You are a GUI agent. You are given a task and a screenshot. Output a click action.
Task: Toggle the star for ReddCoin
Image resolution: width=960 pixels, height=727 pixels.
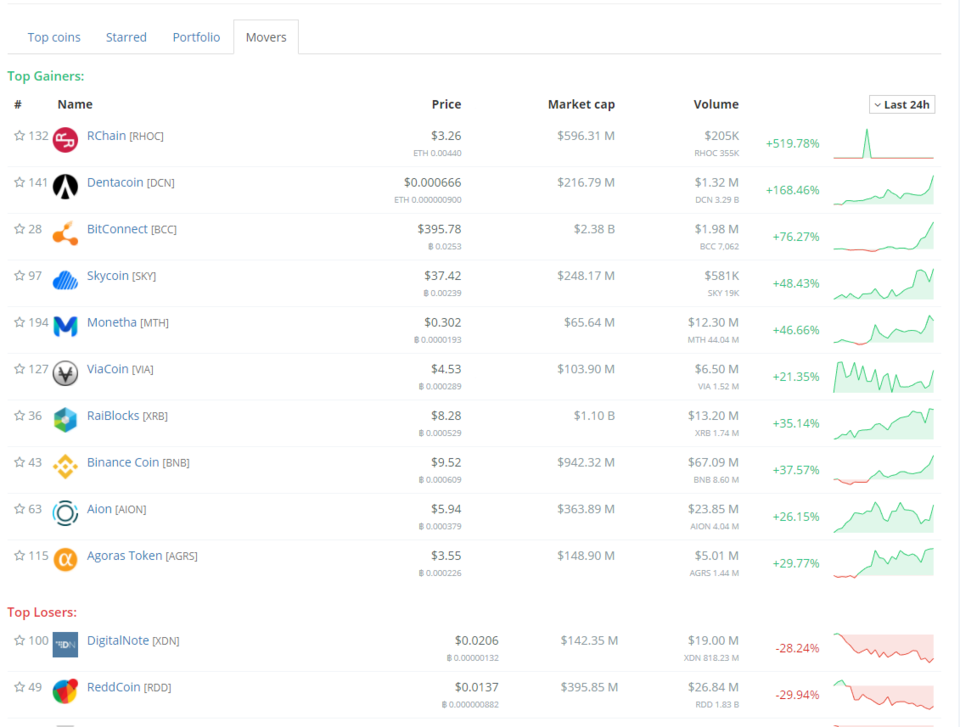pyautogui.click(x=20, y=687)
